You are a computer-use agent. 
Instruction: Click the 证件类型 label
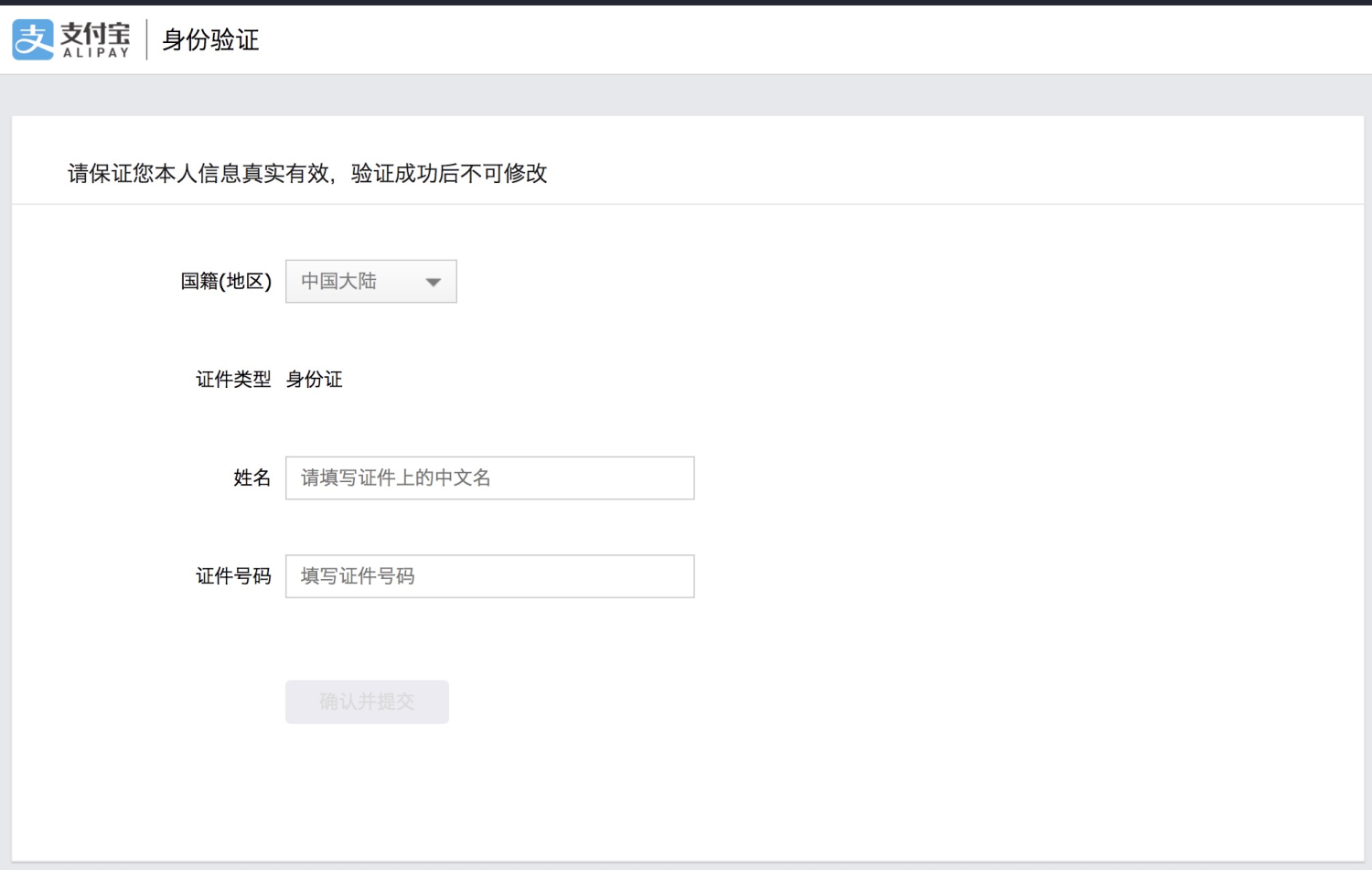click(x=233, y=380)
